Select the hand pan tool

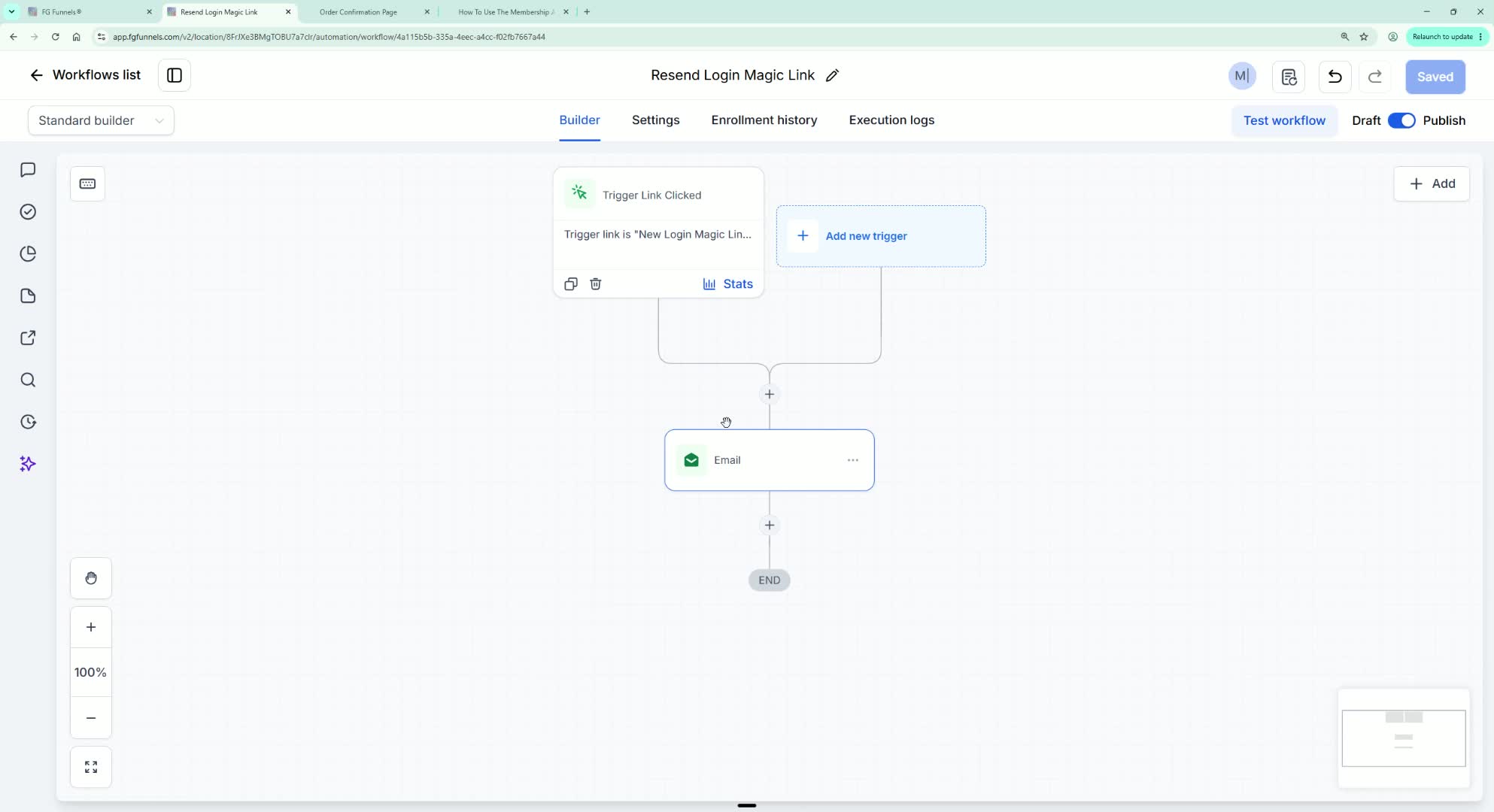tap(91, 578)
